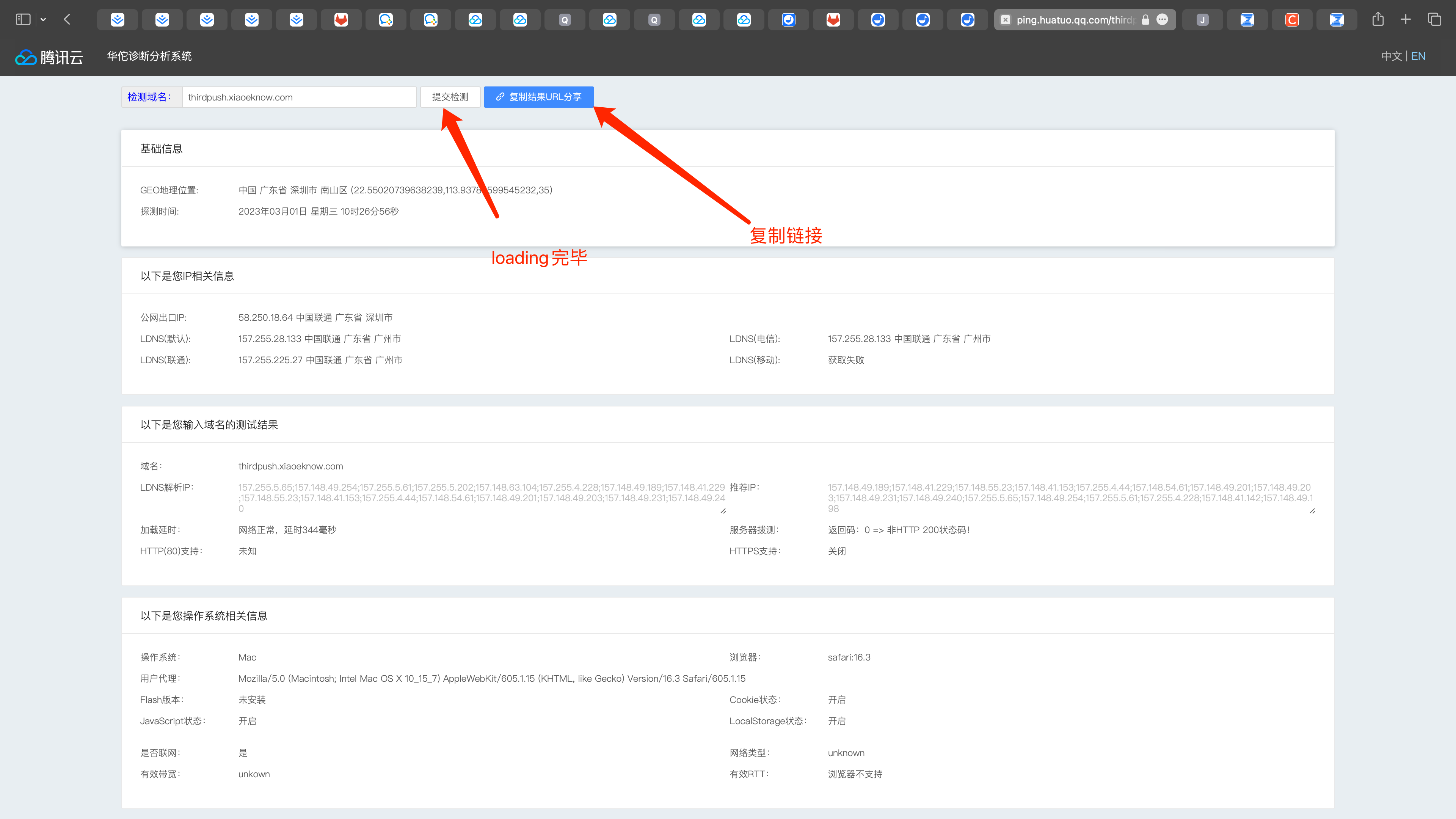
Task: Show the tab overview icon
Action: point(1434,20)
